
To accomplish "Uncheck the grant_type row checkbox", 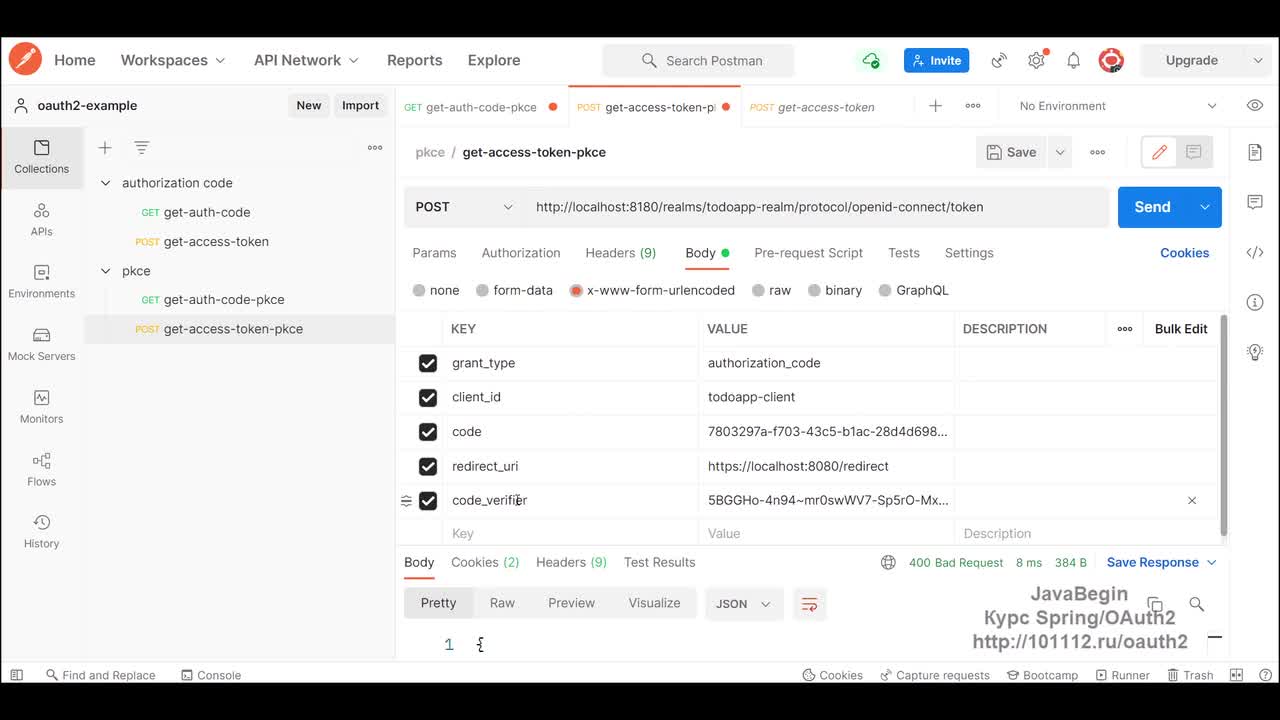I will click(x=428, y=363).
